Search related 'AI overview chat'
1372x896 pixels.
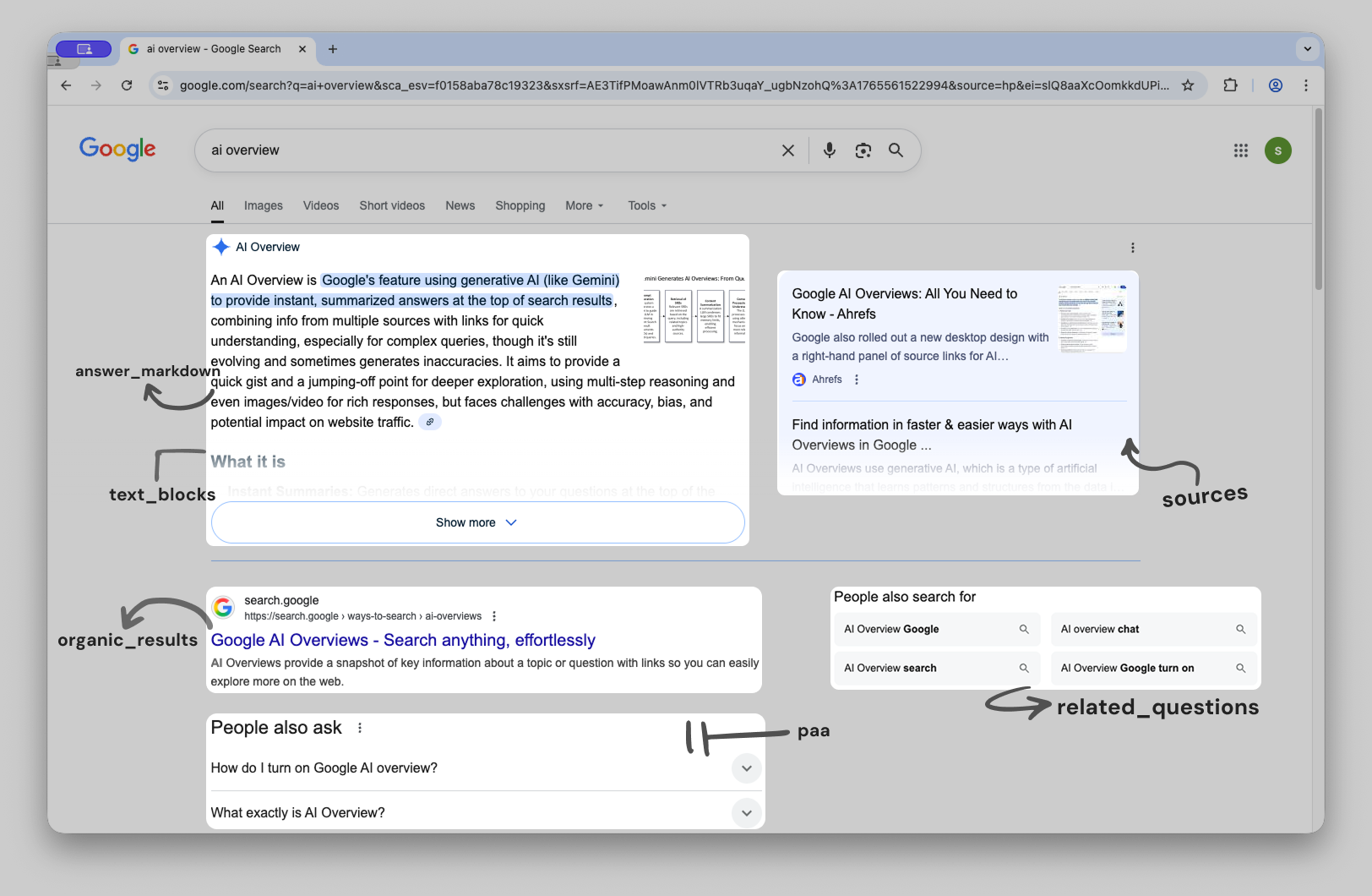tap(1153, 629)
